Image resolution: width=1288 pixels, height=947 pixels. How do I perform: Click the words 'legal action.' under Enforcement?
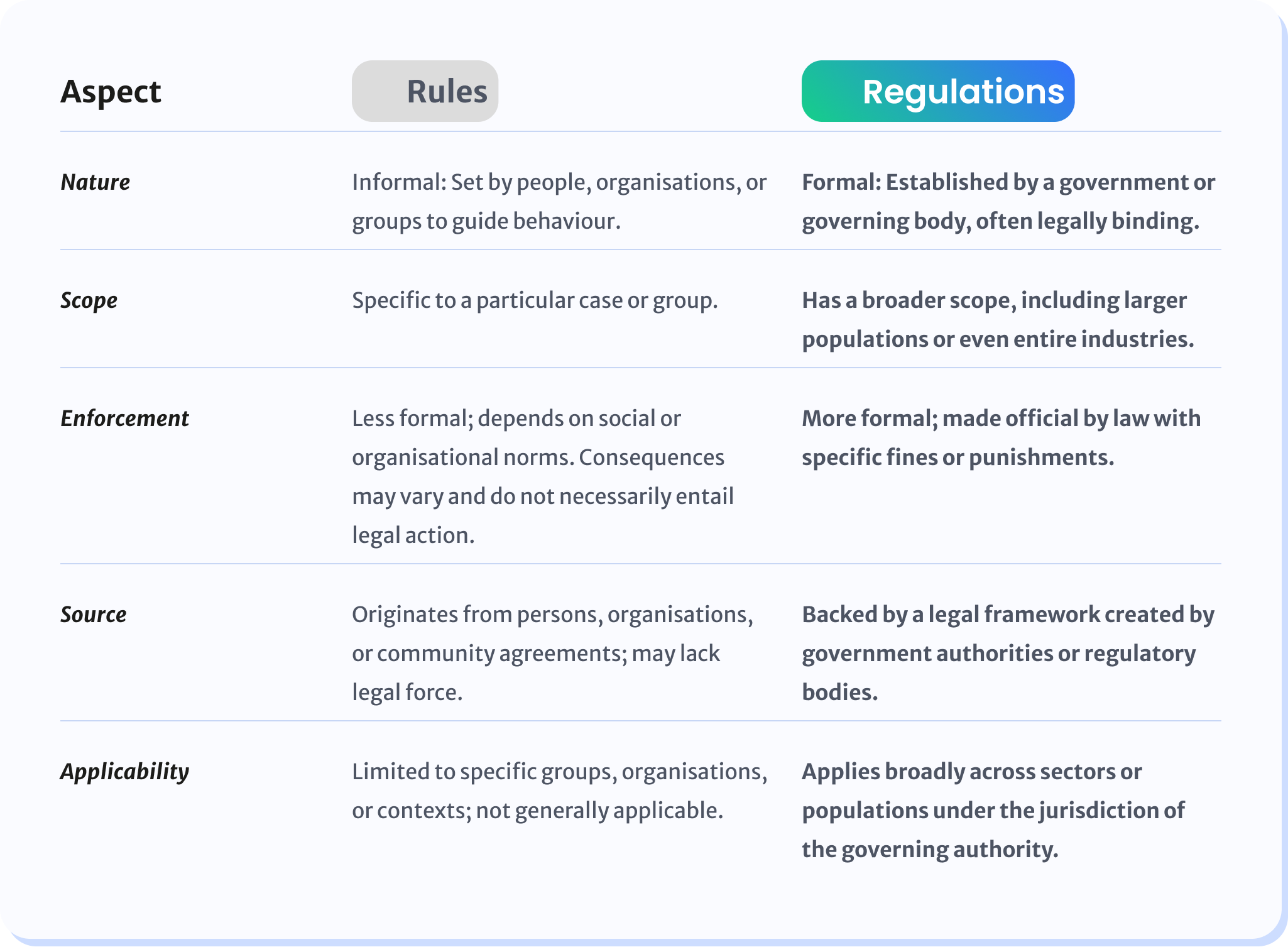click(x=413, y=535)
